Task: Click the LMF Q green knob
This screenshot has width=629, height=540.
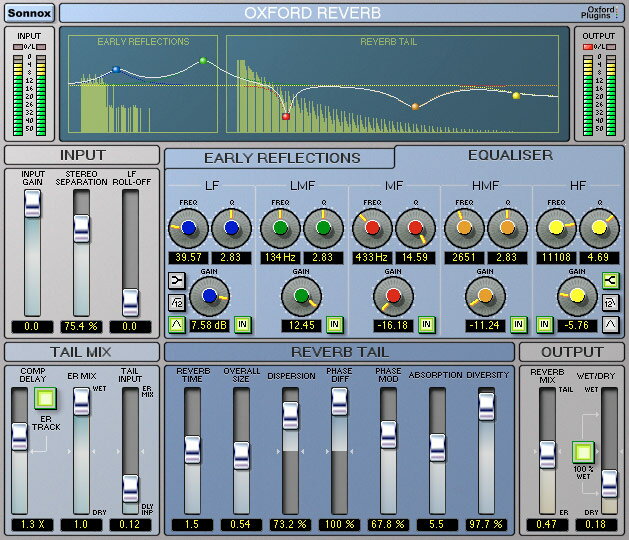Action: (323, 228)
